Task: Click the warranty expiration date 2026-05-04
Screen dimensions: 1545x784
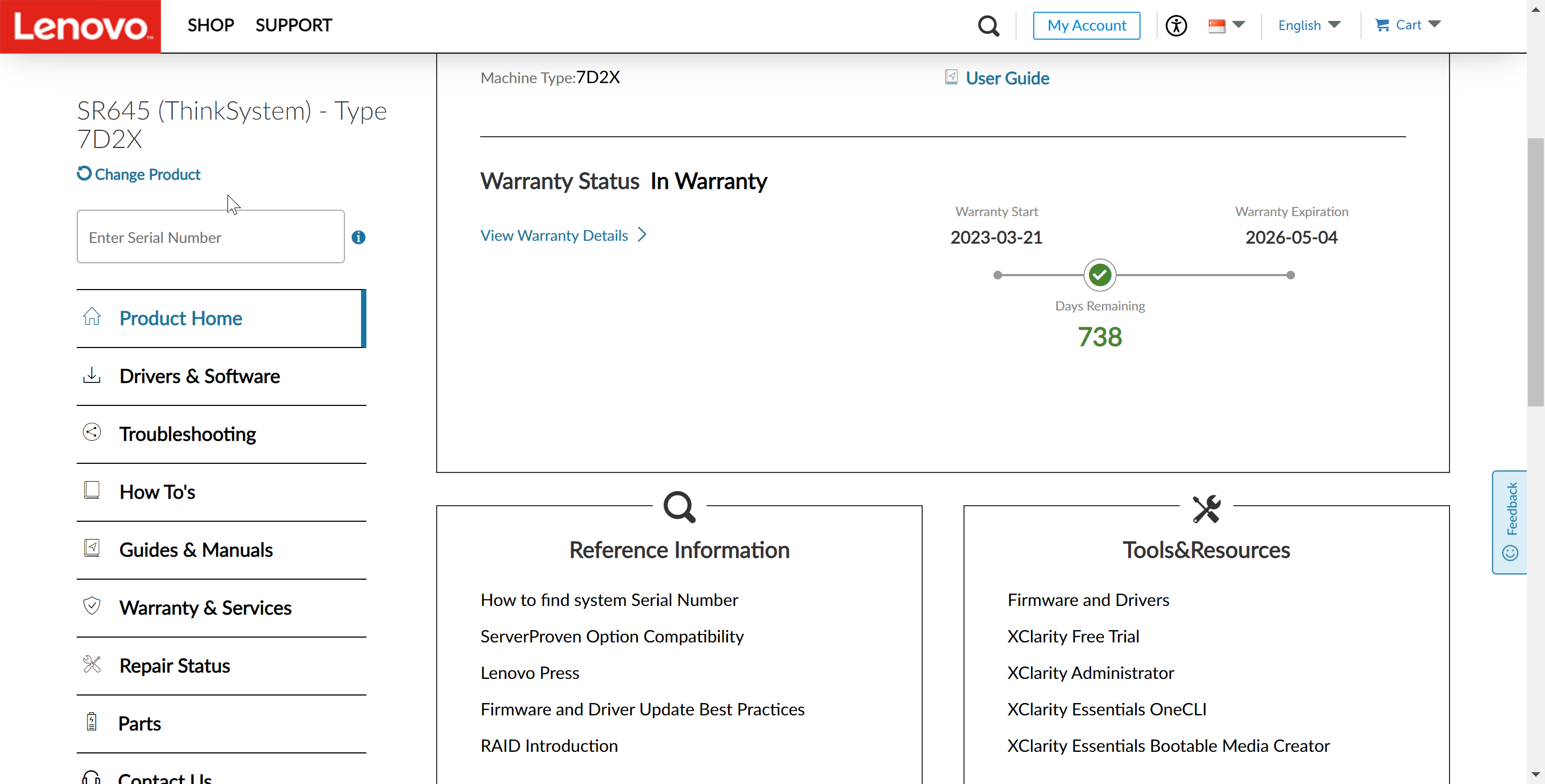Action: tap(1291, 238)
